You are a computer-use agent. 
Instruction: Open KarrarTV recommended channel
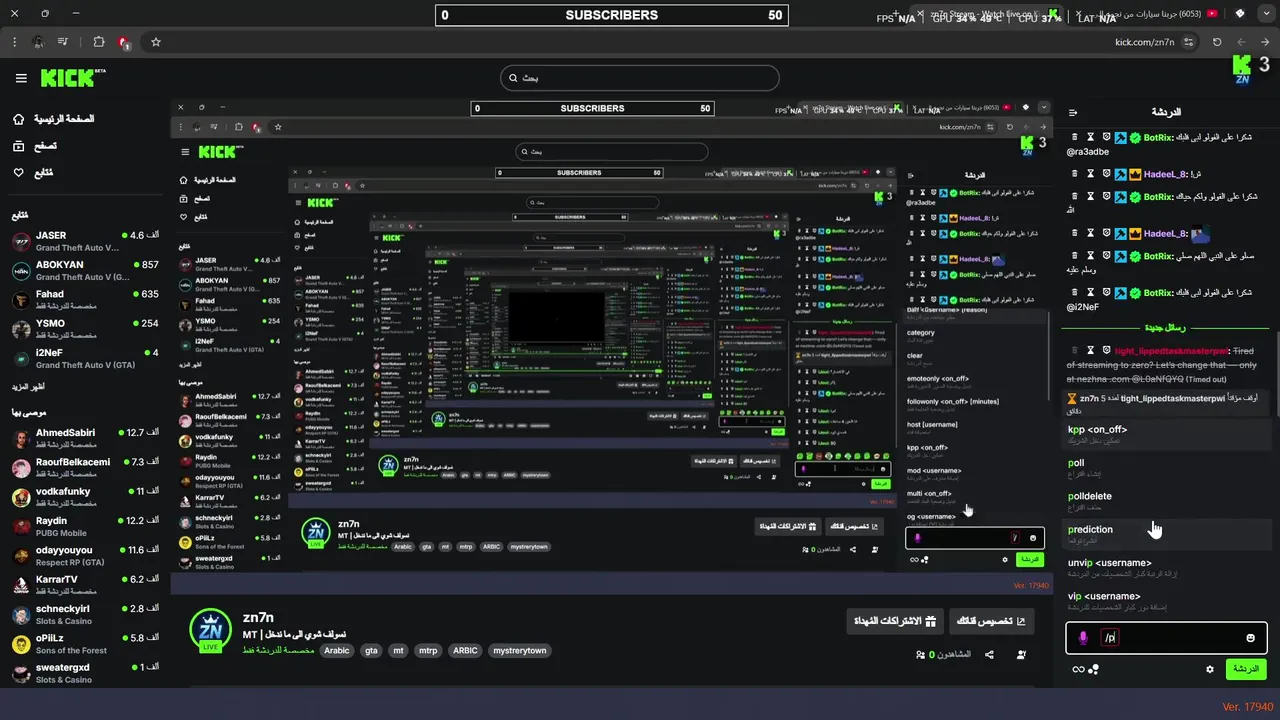(x=85, y=584)
